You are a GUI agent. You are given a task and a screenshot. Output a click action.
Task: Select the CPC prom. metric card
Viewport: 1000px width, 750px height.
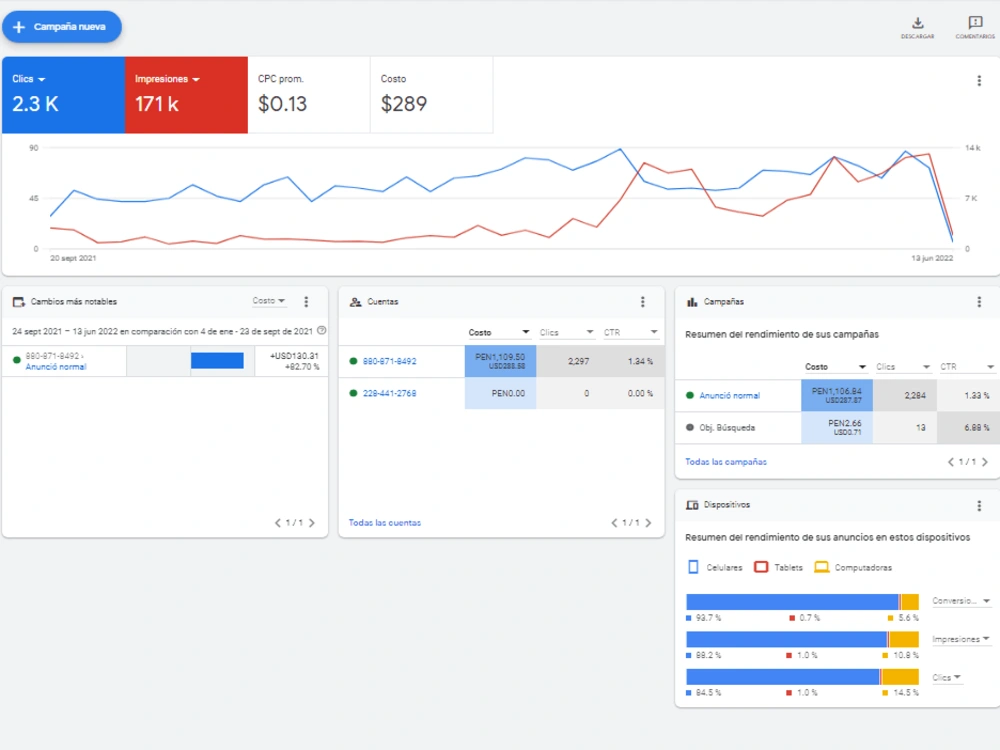click(x=309, y=95)
